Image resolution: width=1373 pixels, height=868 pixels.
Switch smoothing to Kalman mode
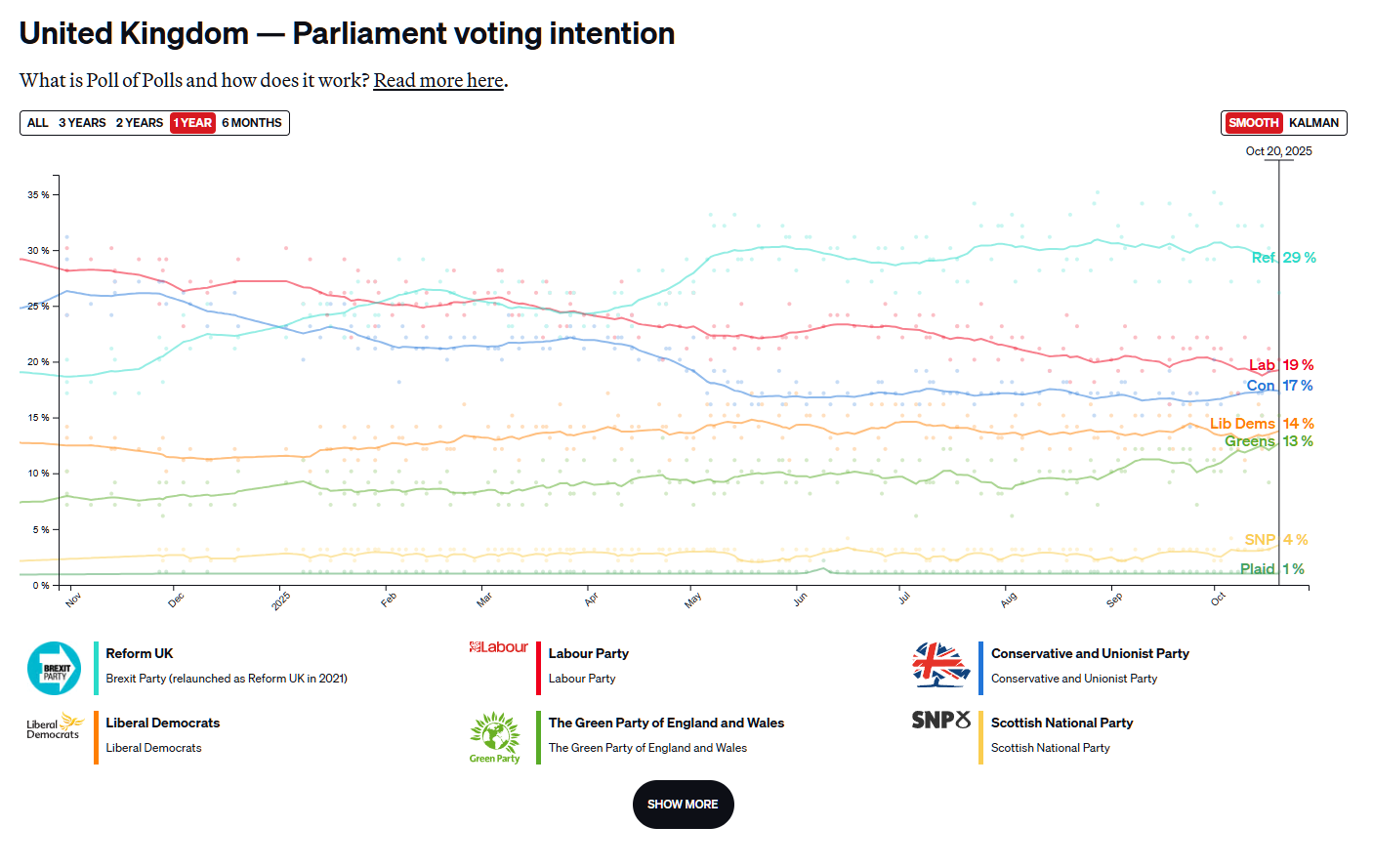click(1313, 123)
